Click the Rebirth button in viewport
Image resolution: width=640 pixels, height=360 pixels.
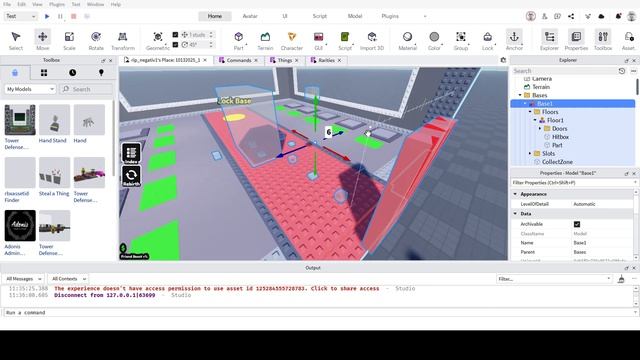coord(131,176)
